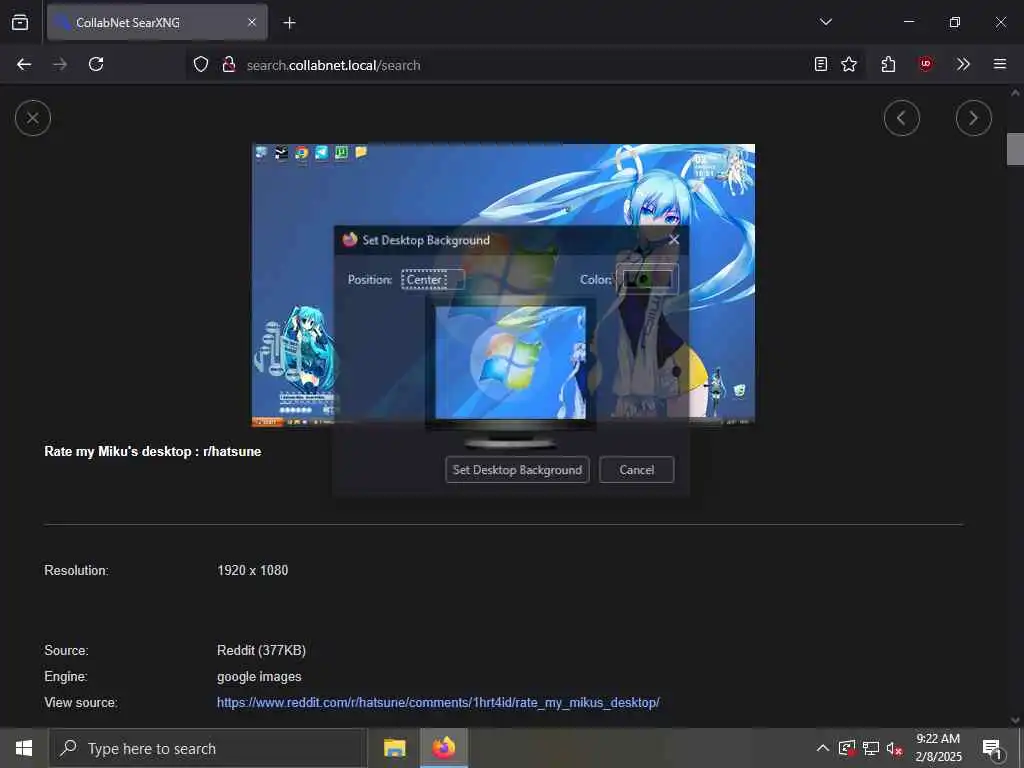This screenshot has width=1024, height=768.
Task: Cancel the Set Desktop Background dialog
Action: 637,470
